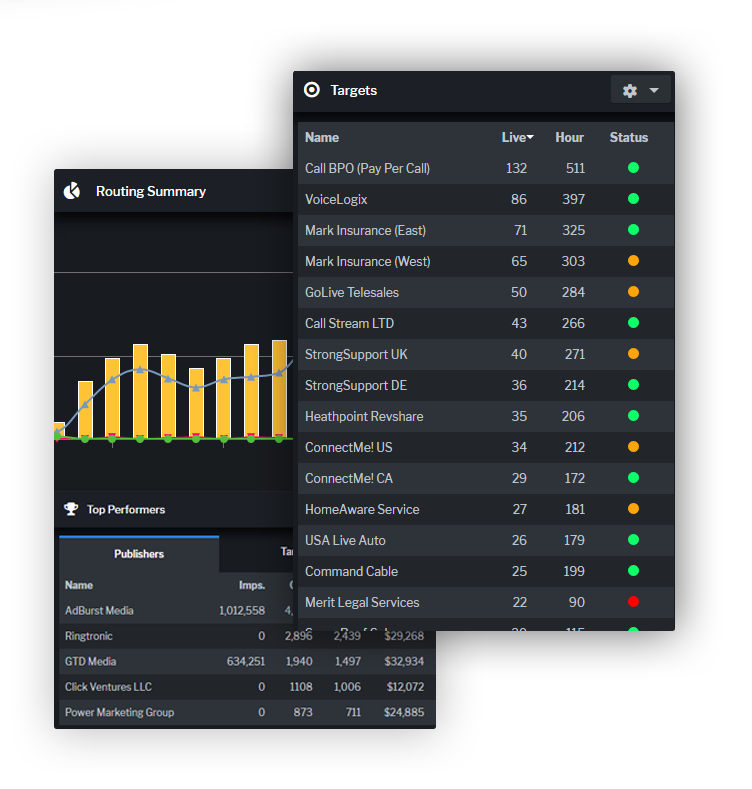Image resolution: width=752 pixels, height=789 pixels.
Task: Switch to the Publishers tab
Action: point(139,554)
